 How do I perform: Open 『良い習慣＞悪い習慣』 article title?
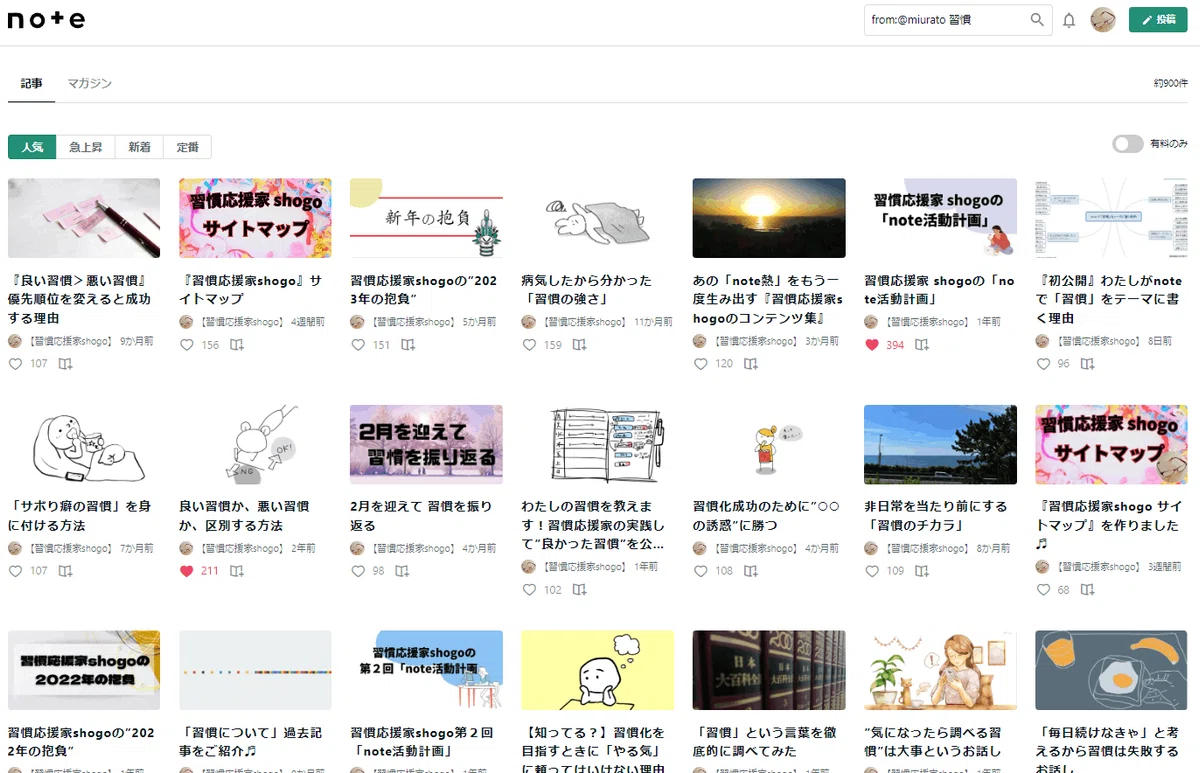coord(79,299)
